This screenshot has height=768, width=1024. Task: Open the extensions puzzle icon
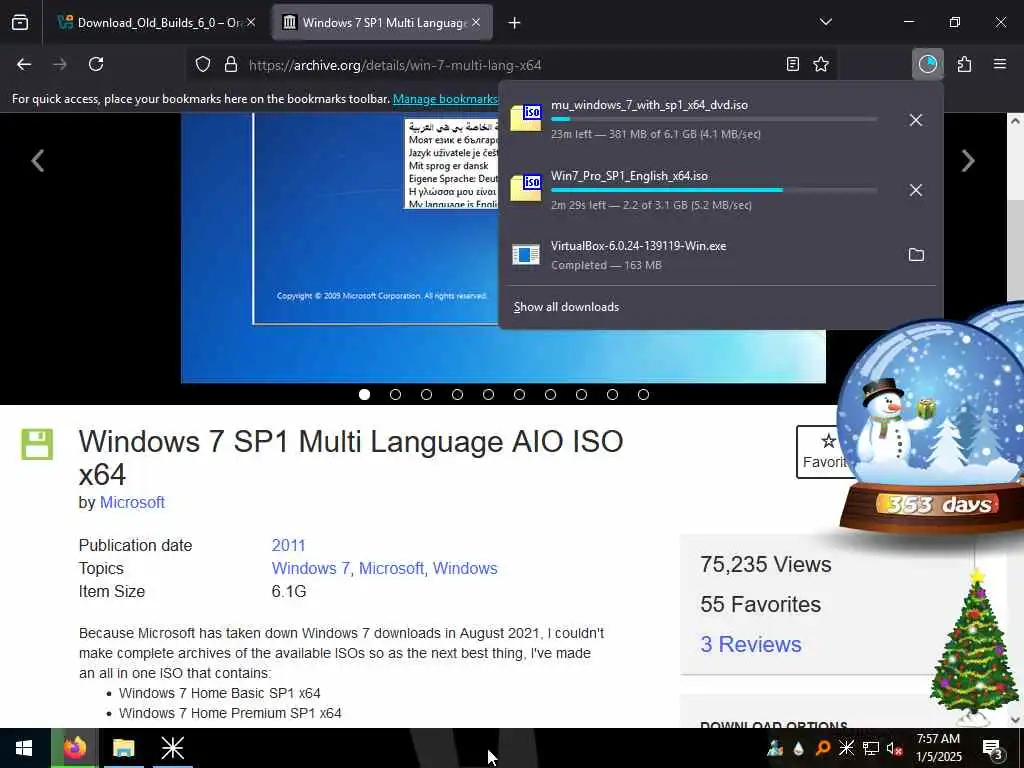pyautogui.click(x=964, y=64)
